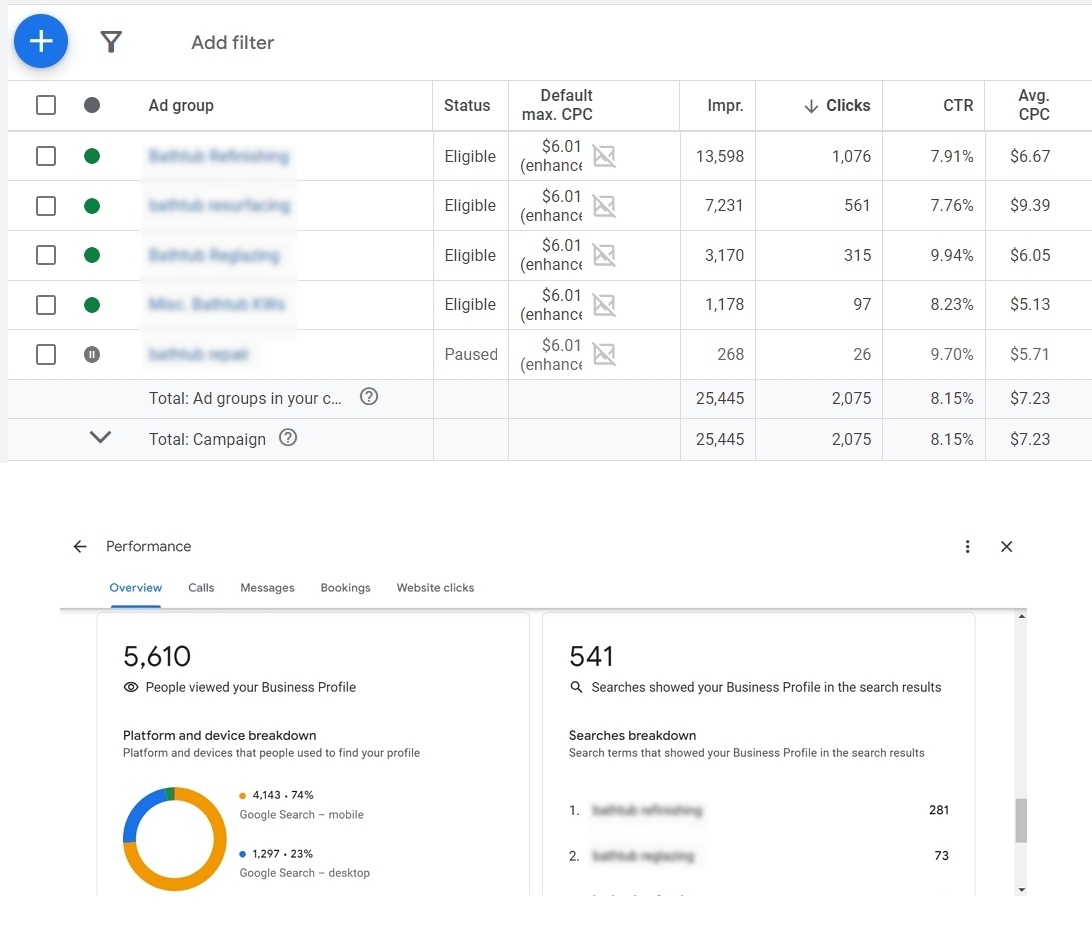Viewport: 1092px width, 932px height.
Task: Click help icon beside Total: Ad groups
Action: point(368,397)
